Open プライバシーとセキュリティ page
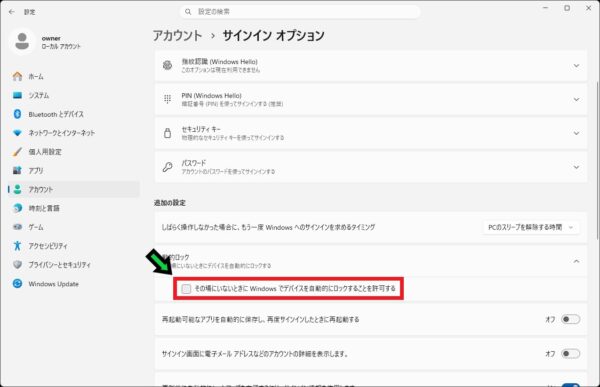Screen dimensions: 600x387 coord(73,265)
